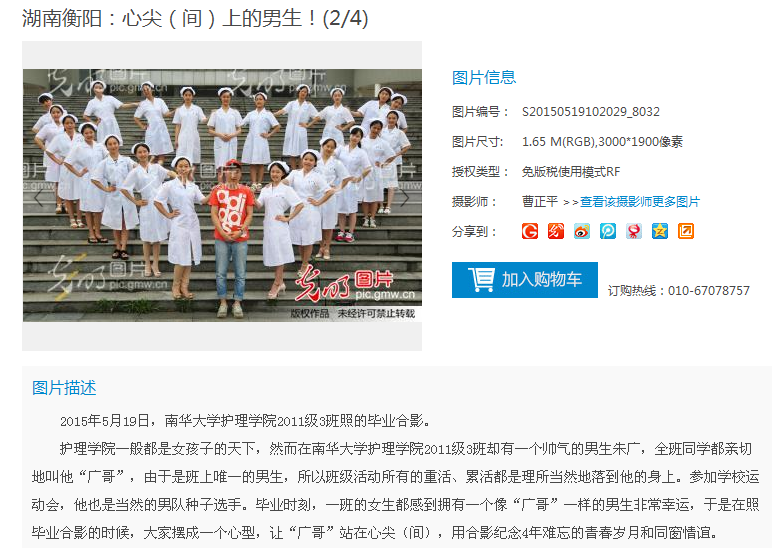Screen dimensions: 784x548
Task: Click the 光明图片 watermark logo on photo
Action: click(x=354, y=284)
